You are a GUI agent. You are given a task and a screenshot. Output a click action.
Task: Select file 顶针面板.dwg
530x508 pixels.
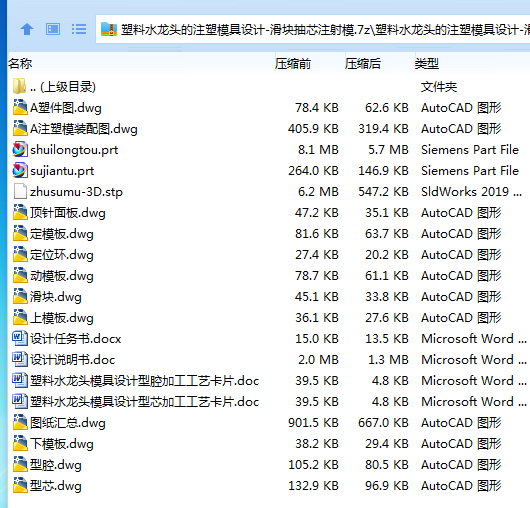[x=68, y=213]
